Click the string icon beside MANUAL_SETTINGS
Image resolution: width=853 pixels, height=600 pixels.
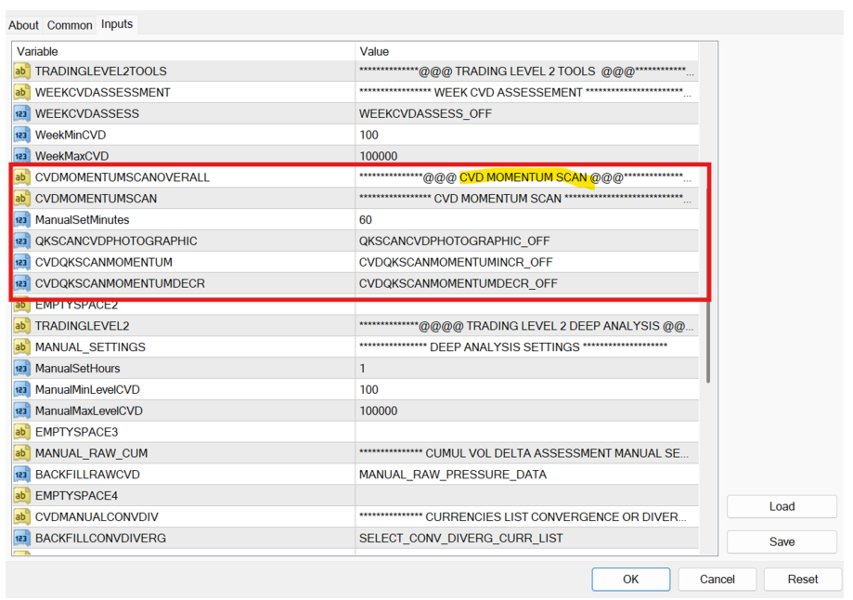click(21, 347)
